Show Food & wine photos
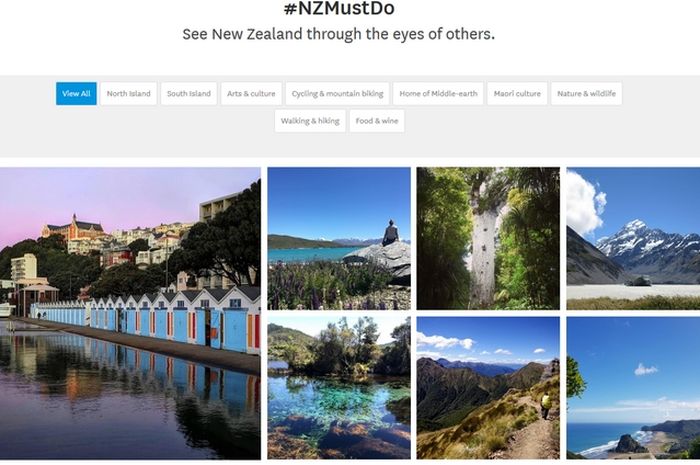Image resolution: width=700 pixels, height=465 pixels. pyautogui.click(x=377, y=121)
